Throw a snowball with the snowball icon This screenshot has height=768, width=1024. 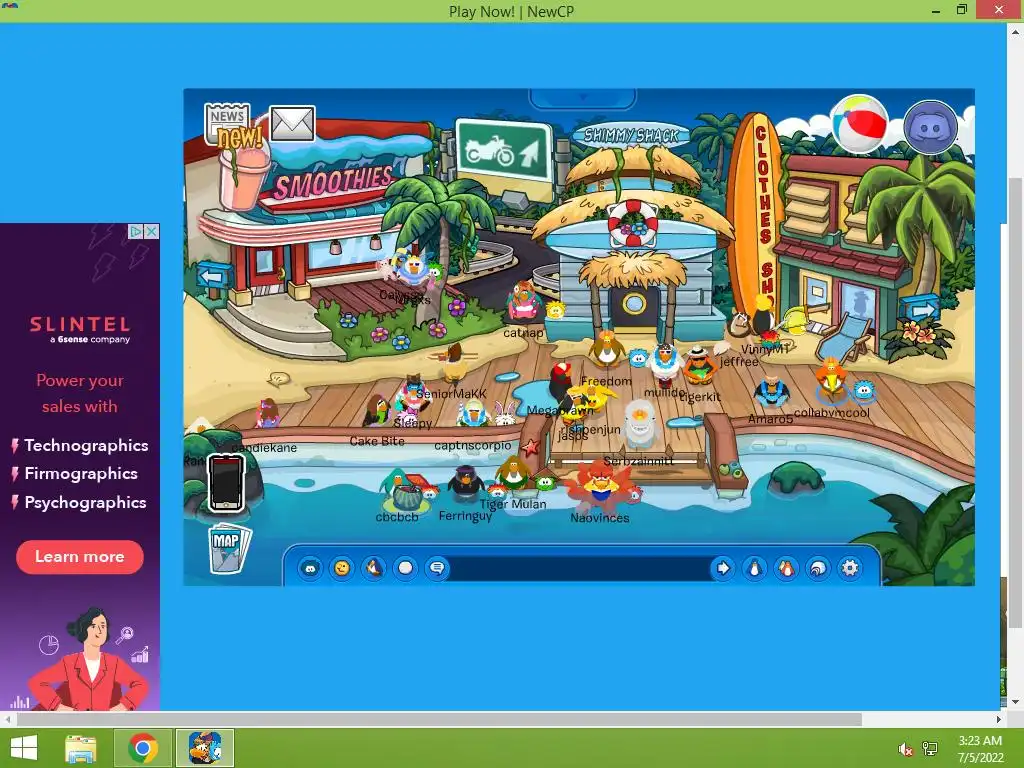click(x=406, y=568)
